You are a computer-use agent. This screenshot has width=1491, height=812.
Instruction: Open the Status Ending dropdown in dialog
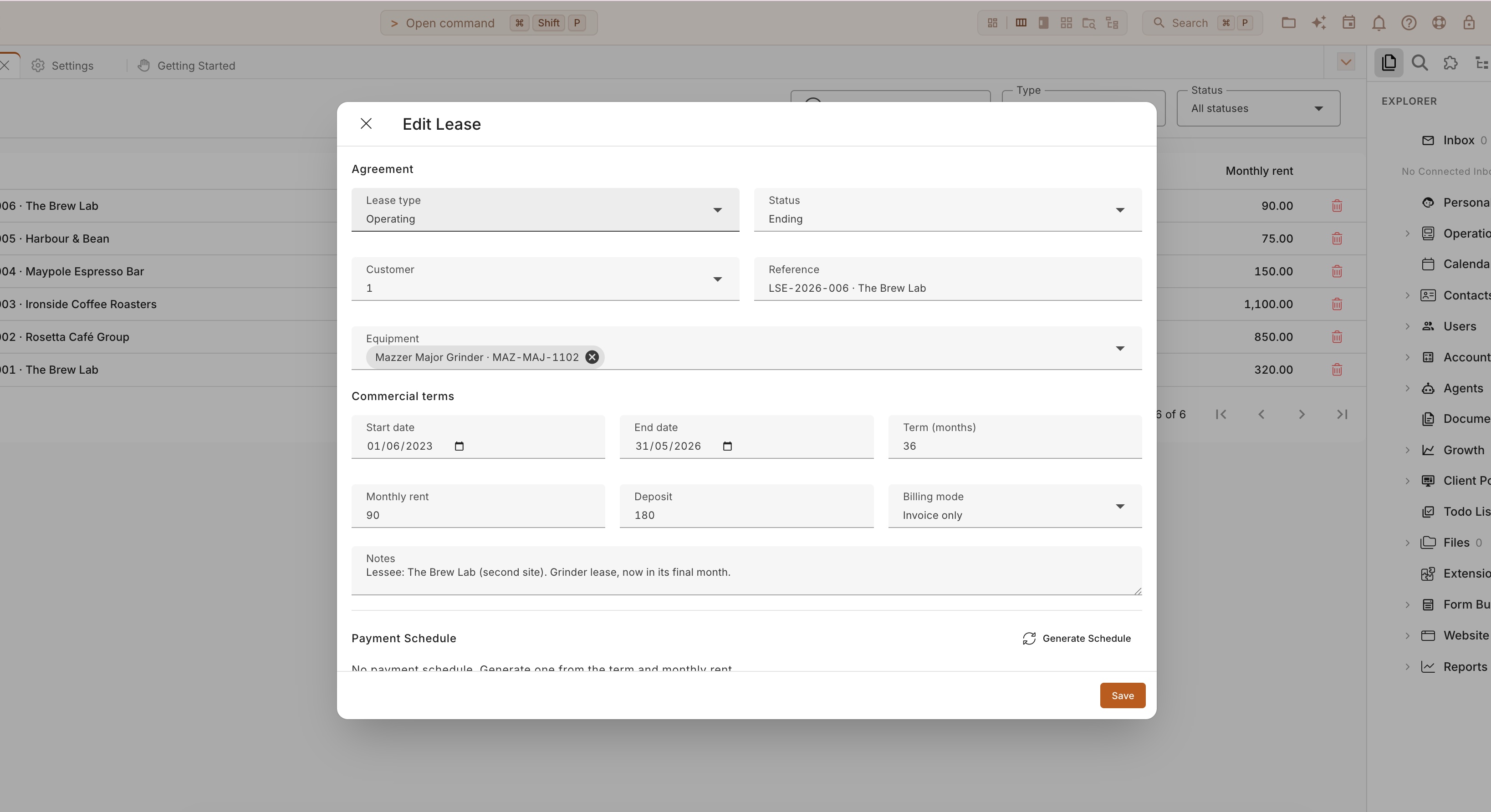948,209
